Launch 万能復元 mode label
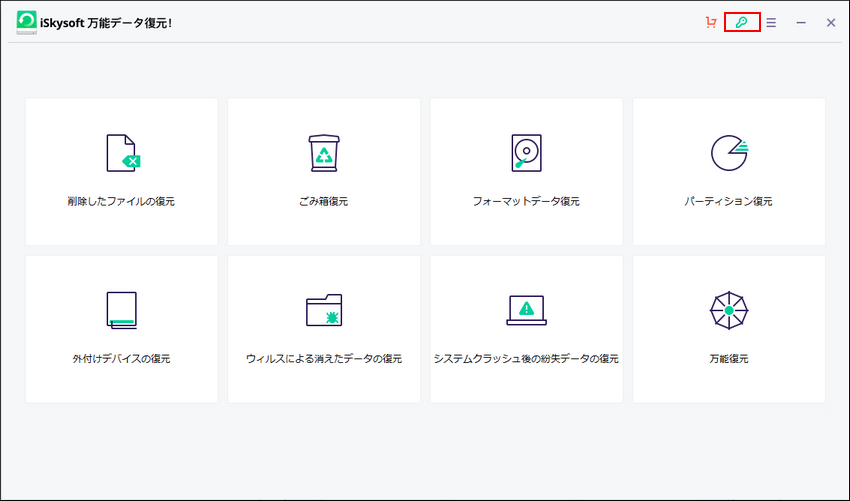Viewport: 850px width, 501px height. (x=729, y=358)
